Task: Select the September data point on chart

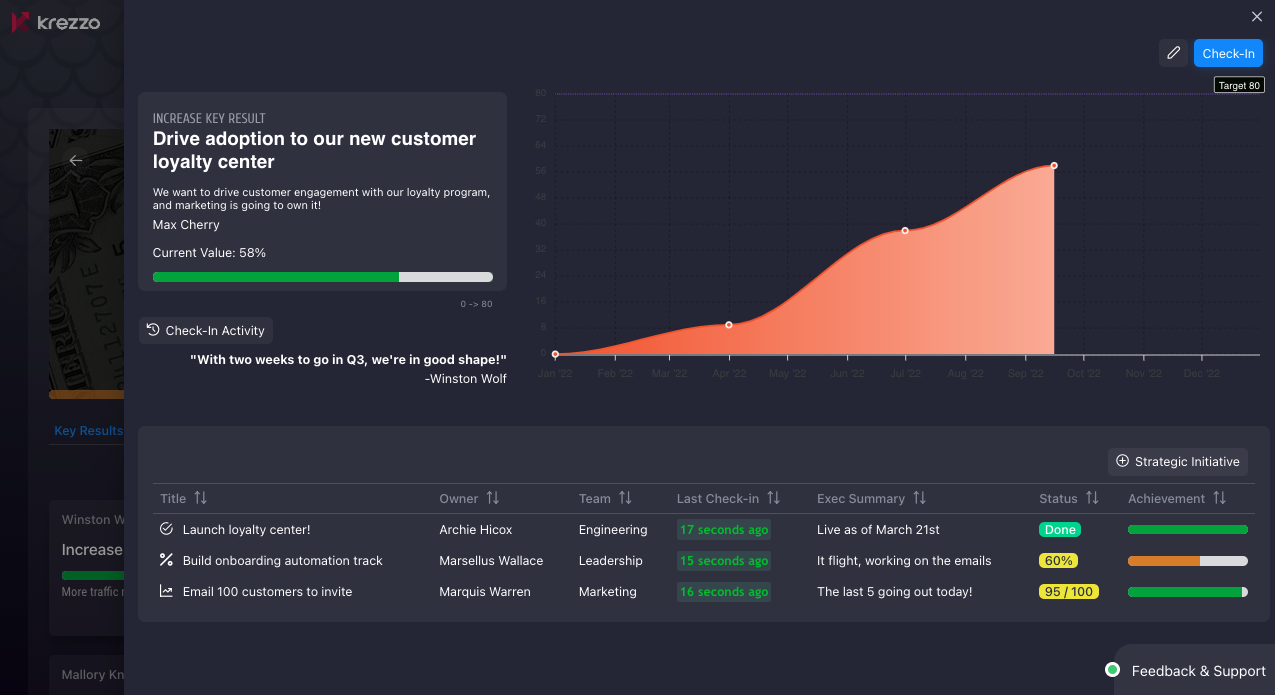Action: pos(1054,166)
